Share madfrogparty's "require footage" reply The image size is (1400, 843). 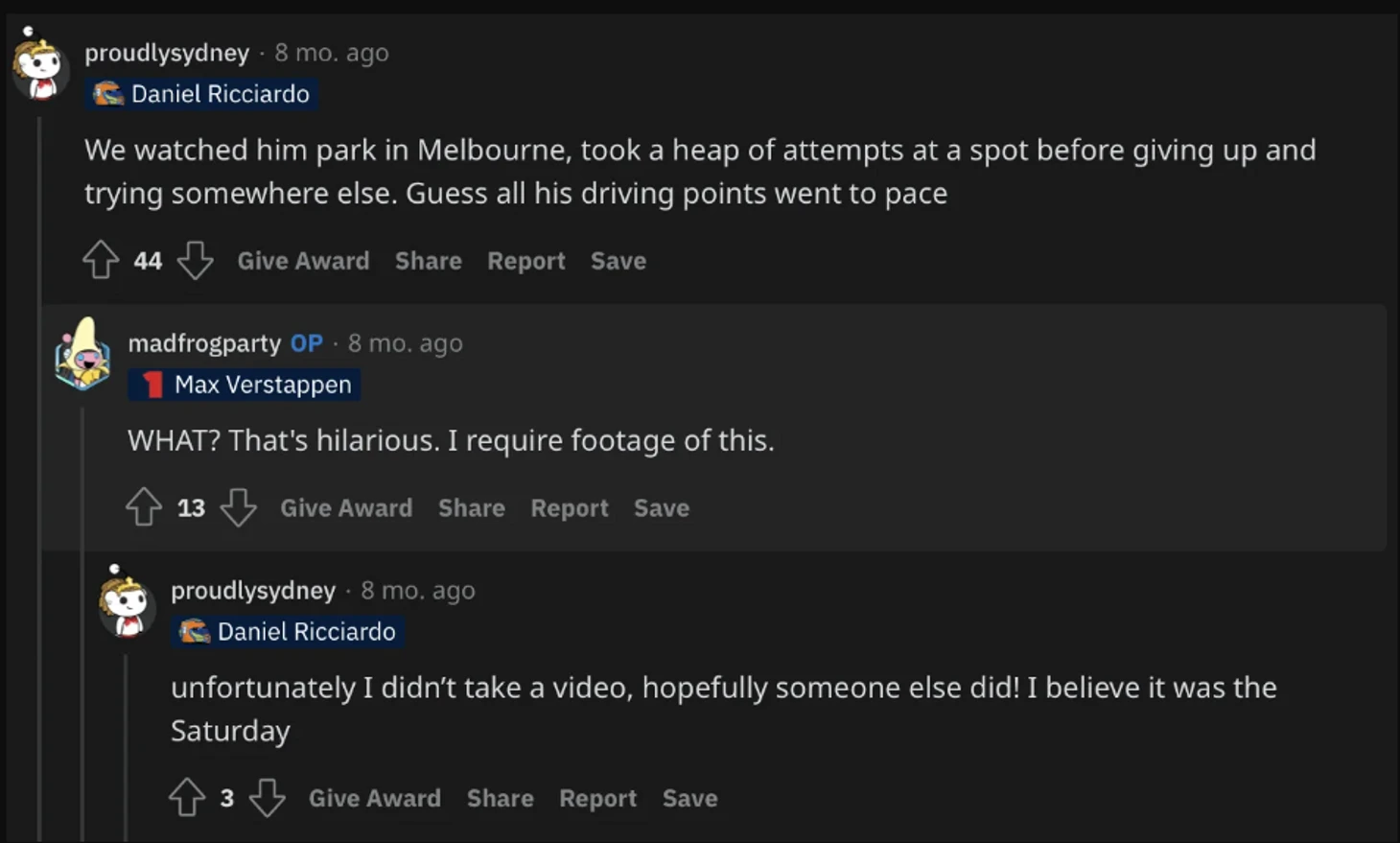[x=471, y=508]
